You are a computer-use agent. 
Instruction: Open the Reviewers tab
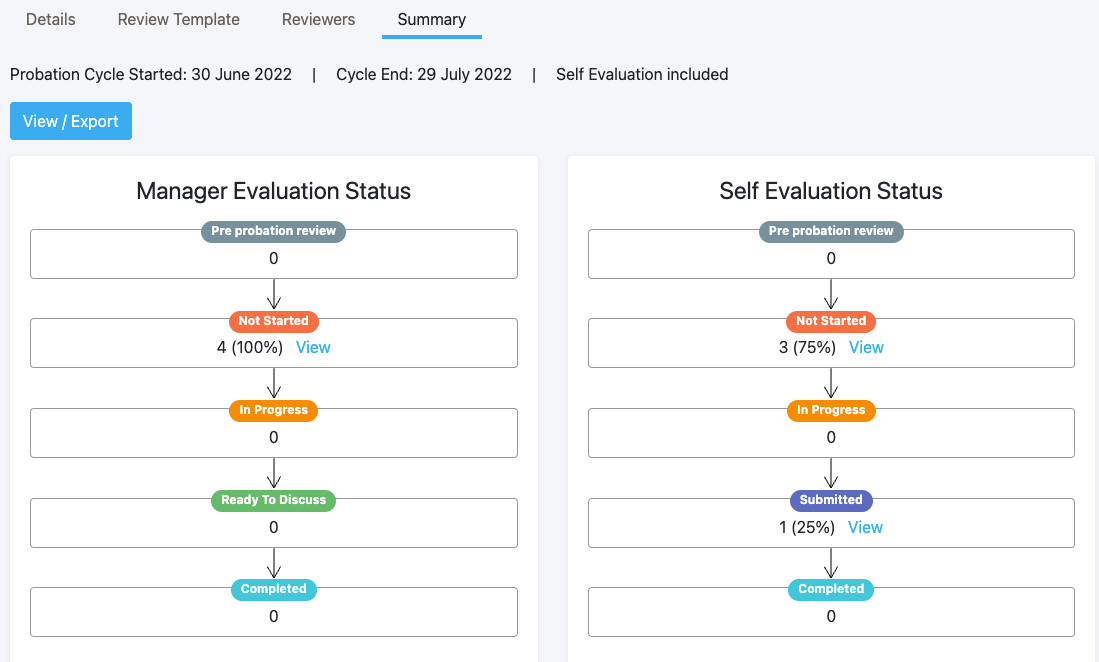[318, 20]
